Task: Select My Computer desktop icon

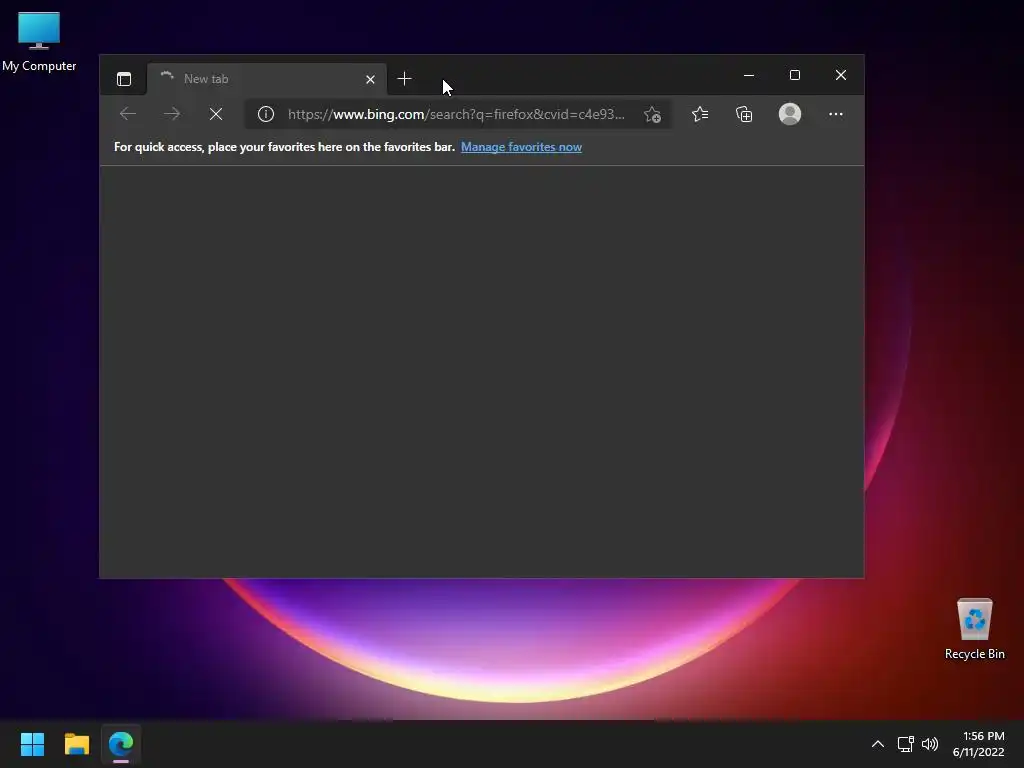Action: pos(39,42)
